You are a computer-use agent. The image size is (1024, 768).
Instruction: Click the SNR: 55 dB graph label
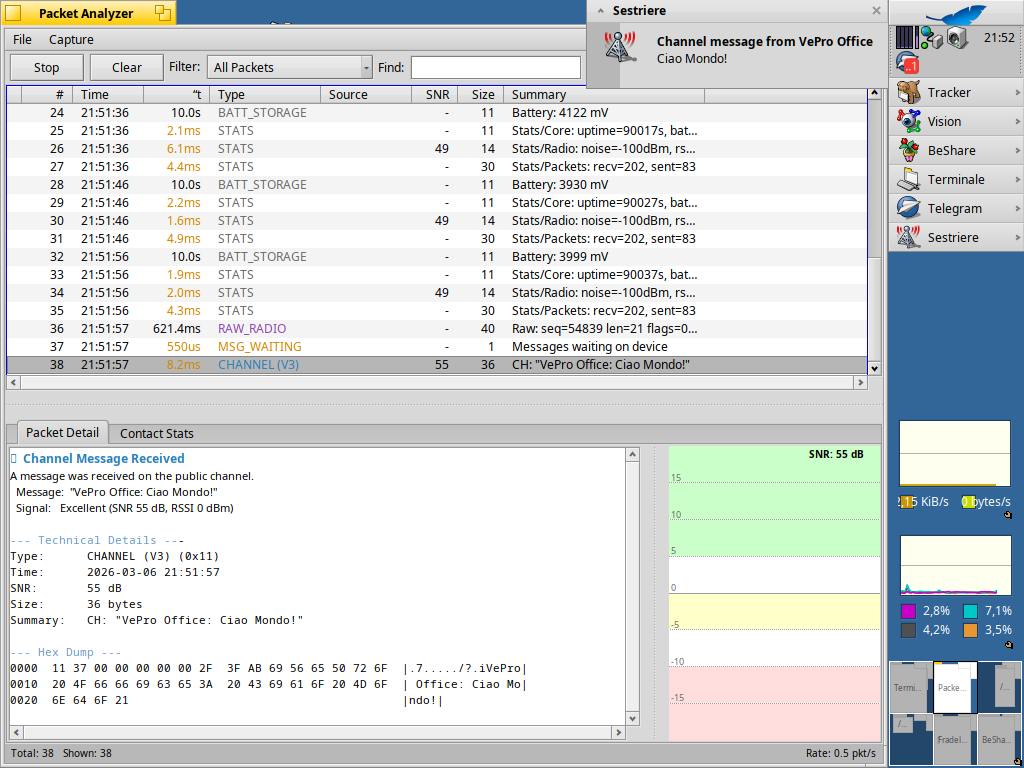836,454
